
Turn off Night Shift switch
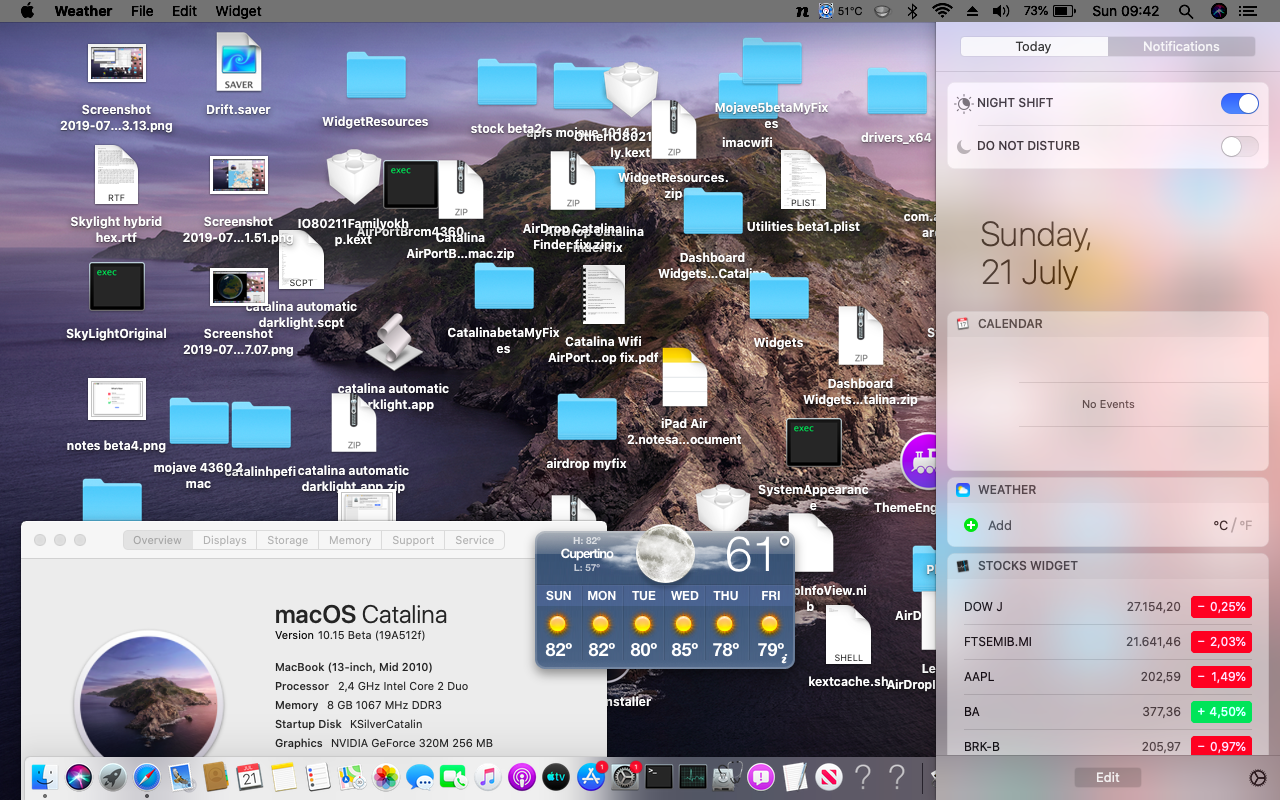pyautogui.click(x=1240, y=103)
